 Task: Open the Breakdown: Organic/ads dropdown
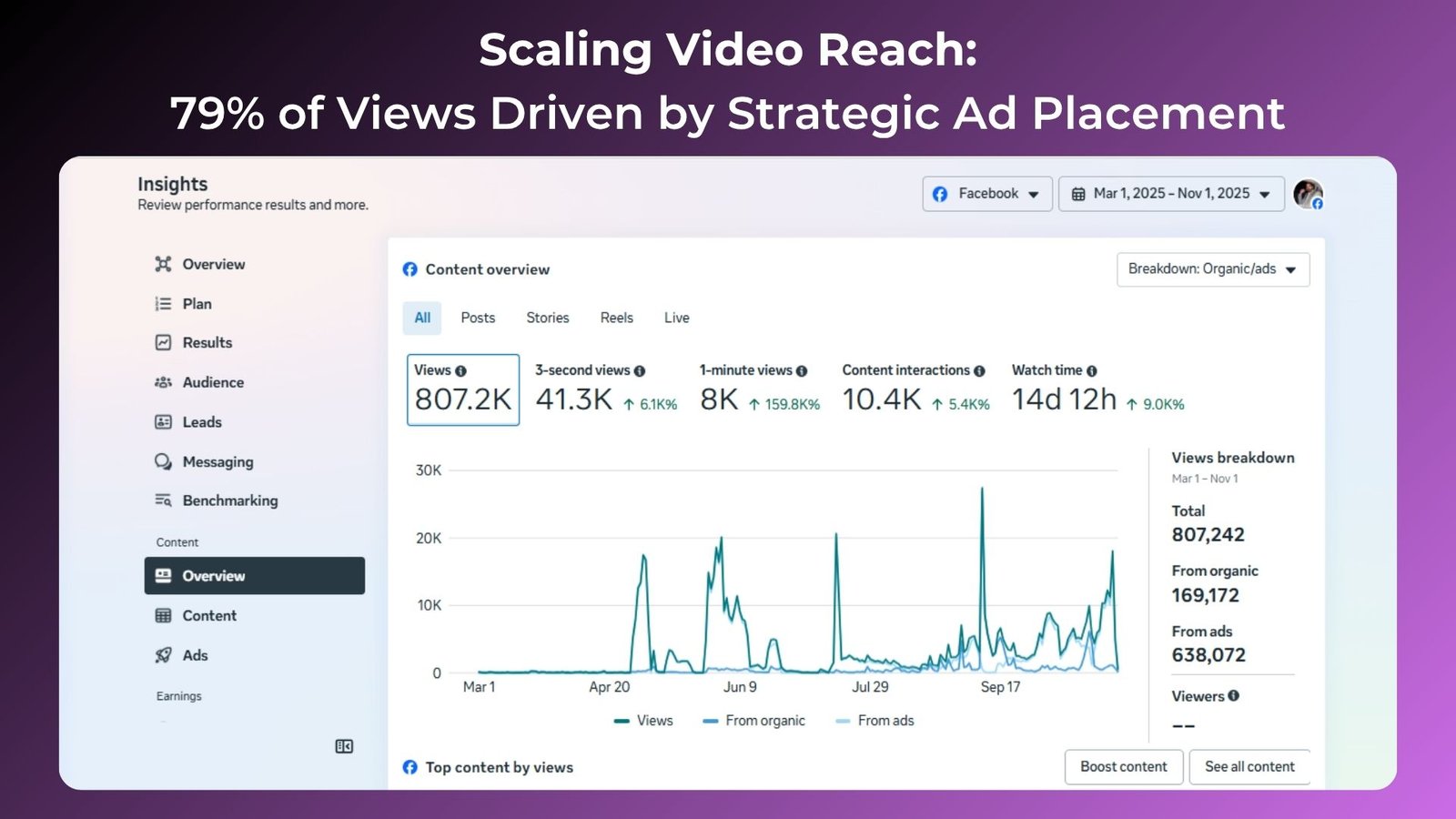coord(1212,269)
